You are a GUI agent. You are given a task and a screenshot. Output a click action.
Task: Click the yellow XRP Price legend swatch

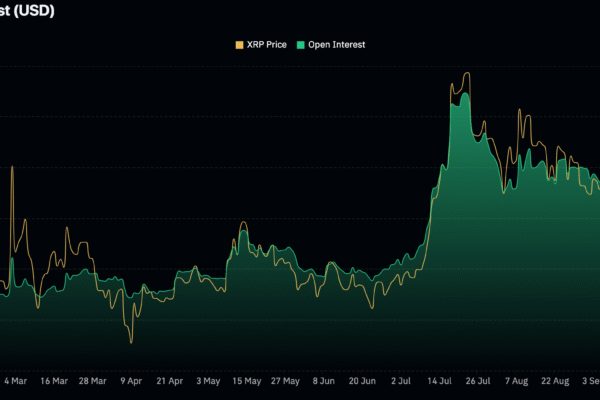[x=239, y=45]
